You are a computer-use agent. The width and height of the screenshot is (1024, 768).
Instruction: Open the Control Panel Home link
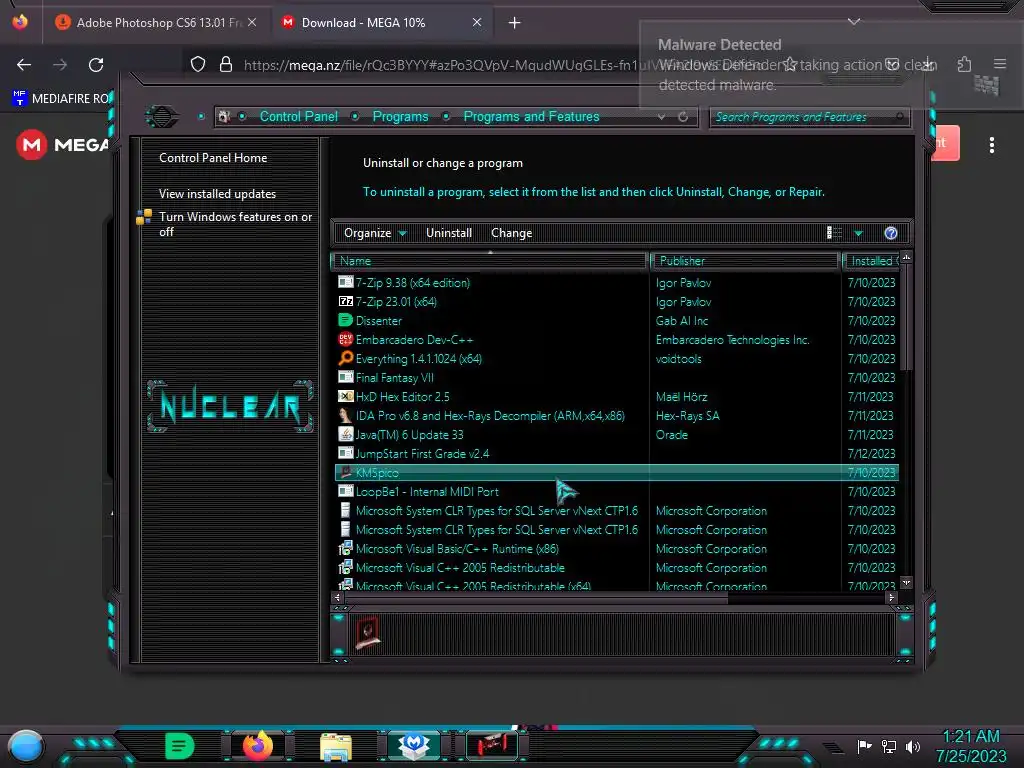[213, 157]
